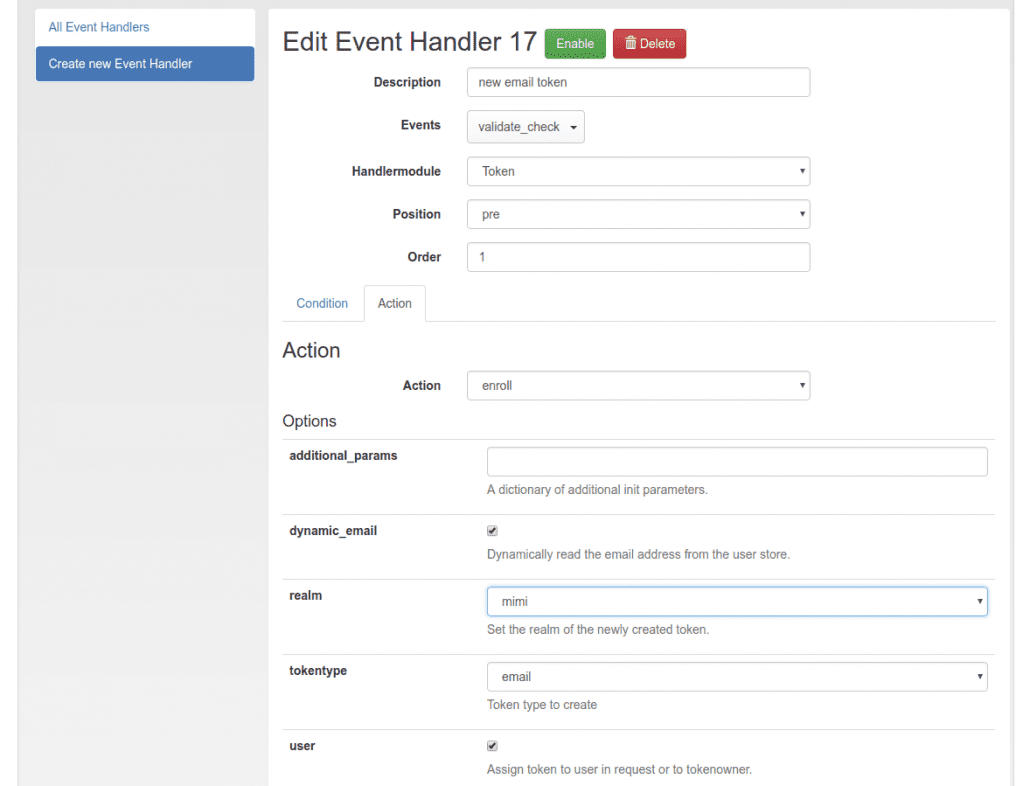Click the Description field containing new email token

[x=638, y=82]
